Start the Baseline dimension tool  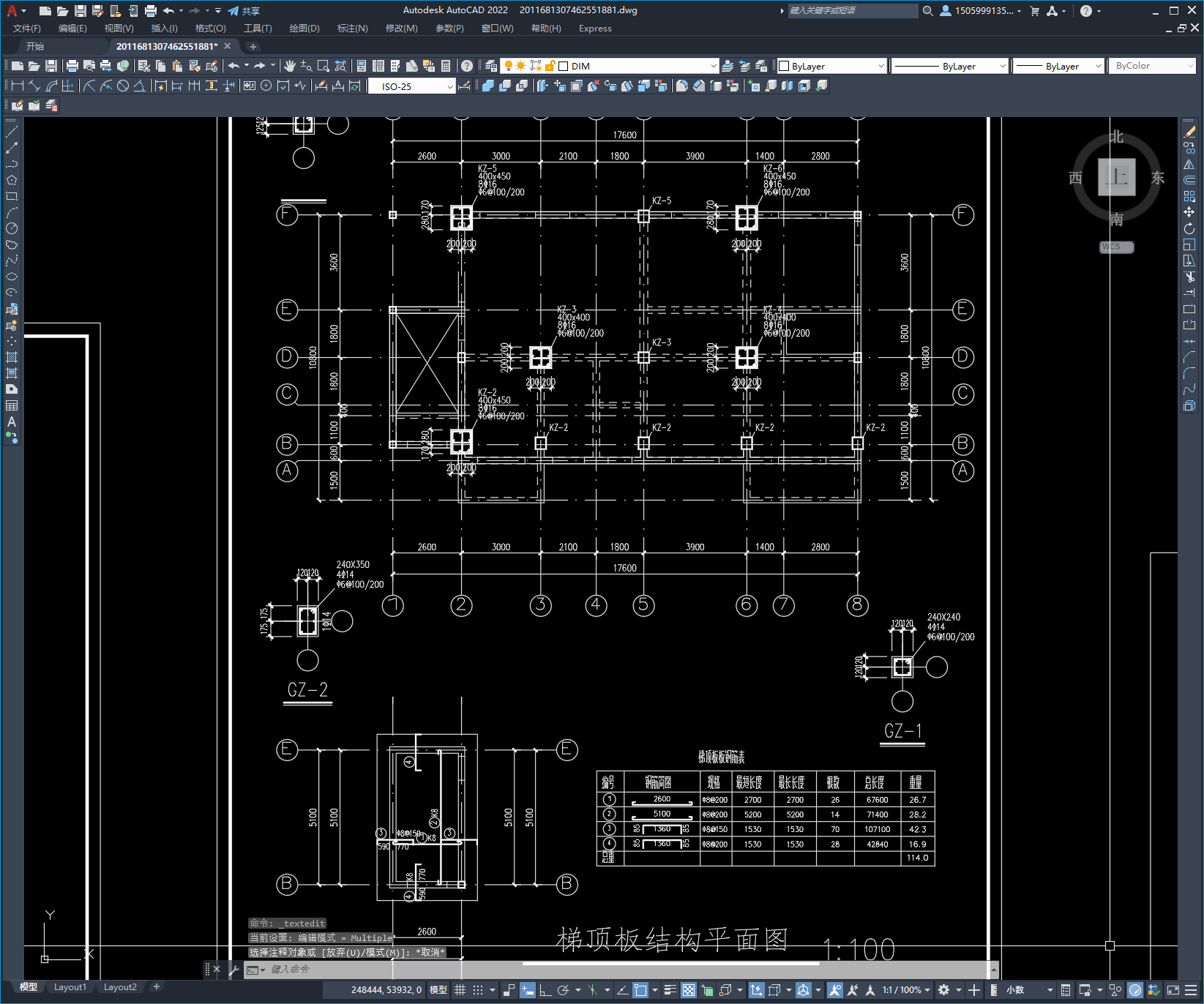coord(177,86)
